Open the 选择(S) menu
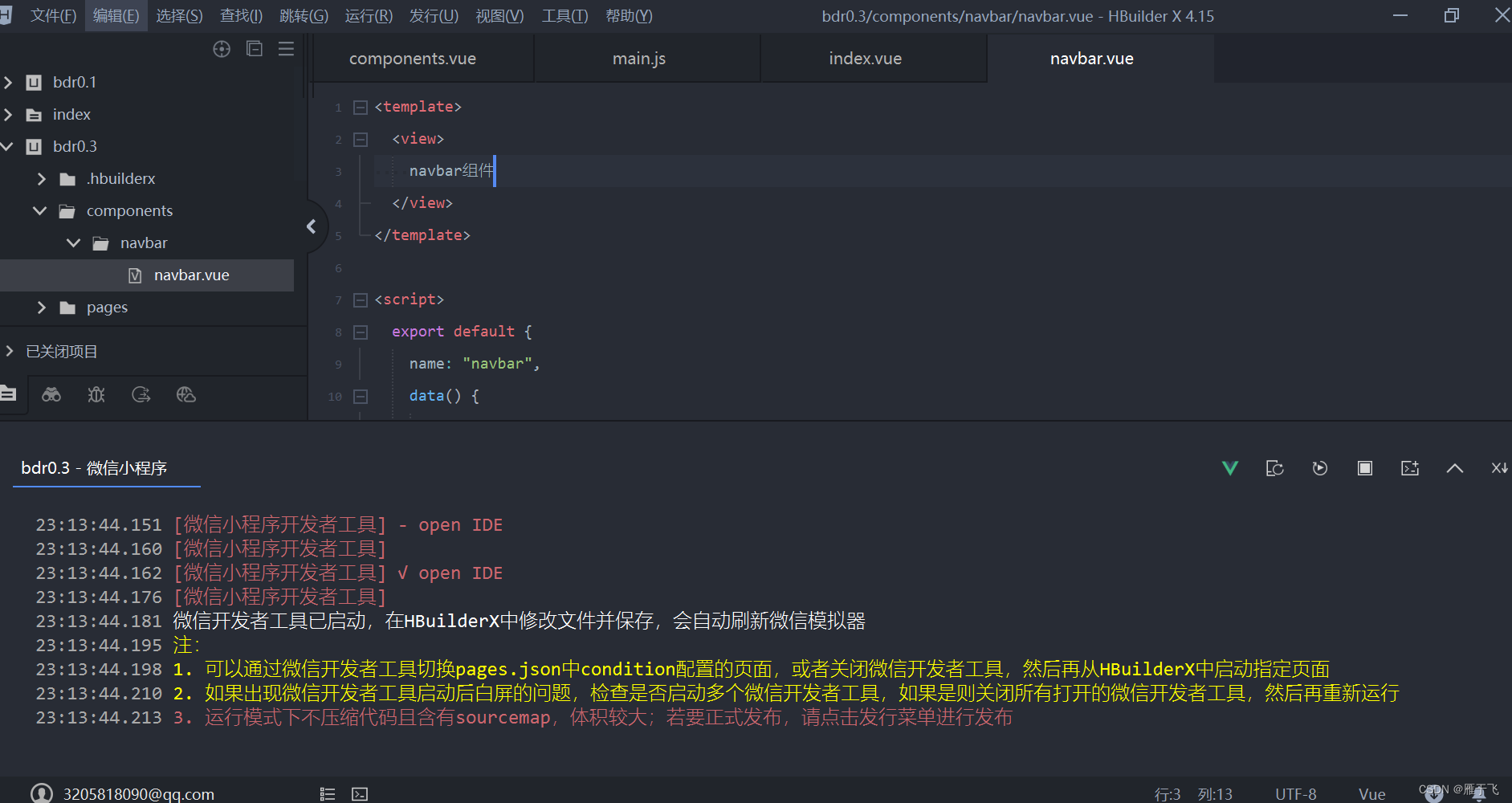The width and height of the screenshot is (1512, 803). pos(179,16)
